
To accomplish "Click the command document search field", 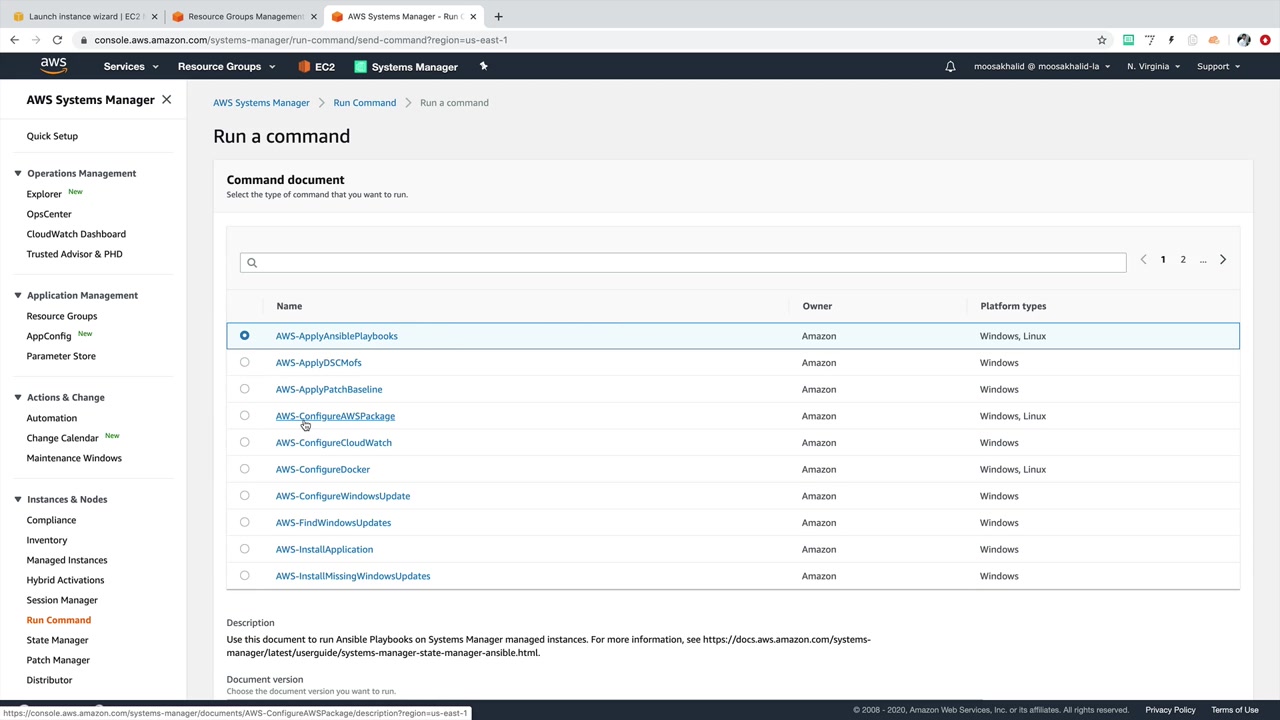I will tap(683, 262).
